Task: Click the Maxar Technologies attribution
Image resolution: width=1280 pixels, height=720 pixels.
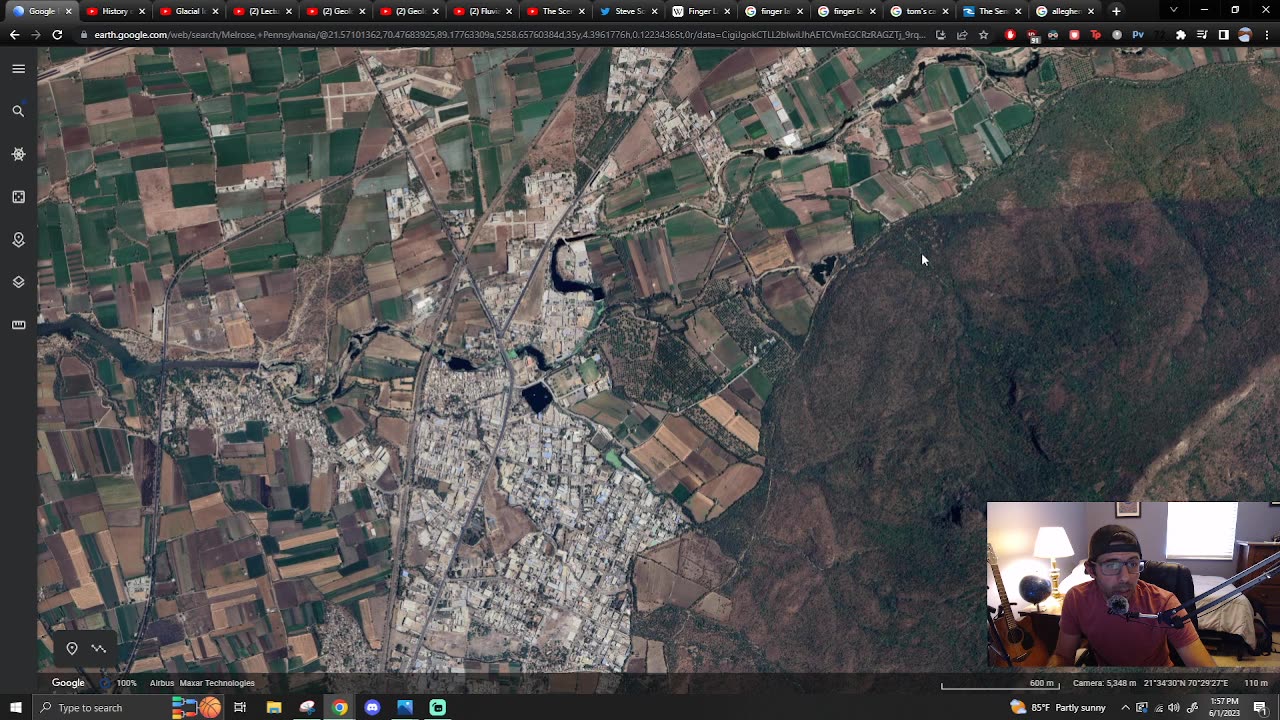Action: (x=217, y=683)
